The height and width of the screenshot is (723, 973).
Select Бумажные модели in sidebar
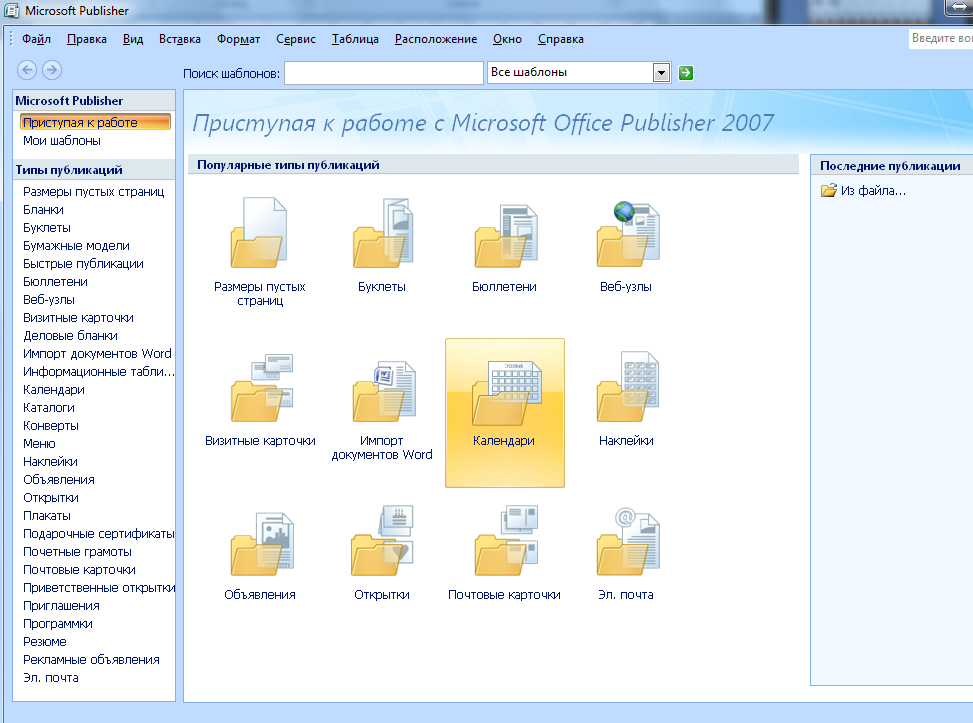(76, 246)
